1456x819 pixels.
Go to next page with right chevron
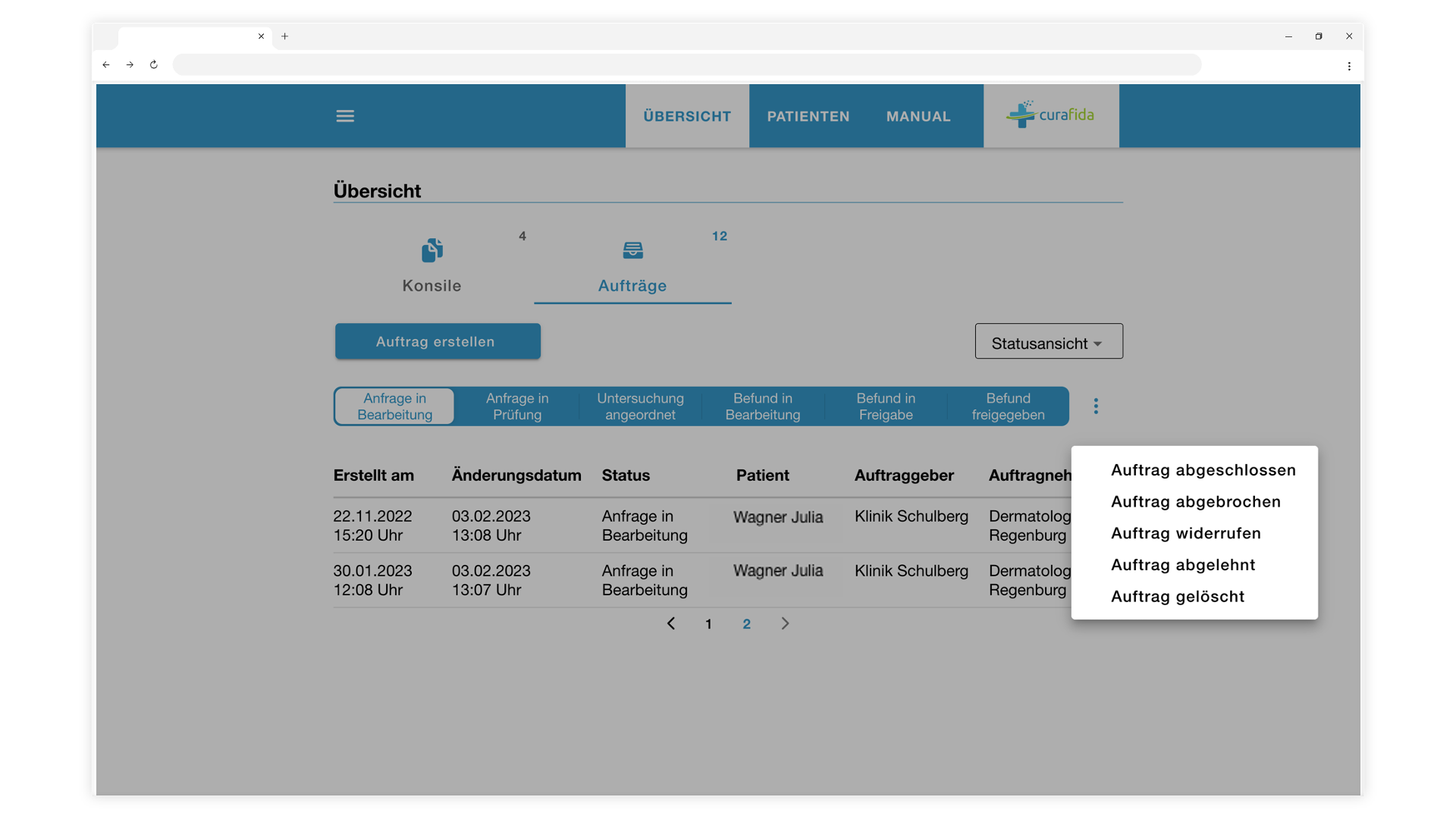pyautogui.click(x=785, y=623)
